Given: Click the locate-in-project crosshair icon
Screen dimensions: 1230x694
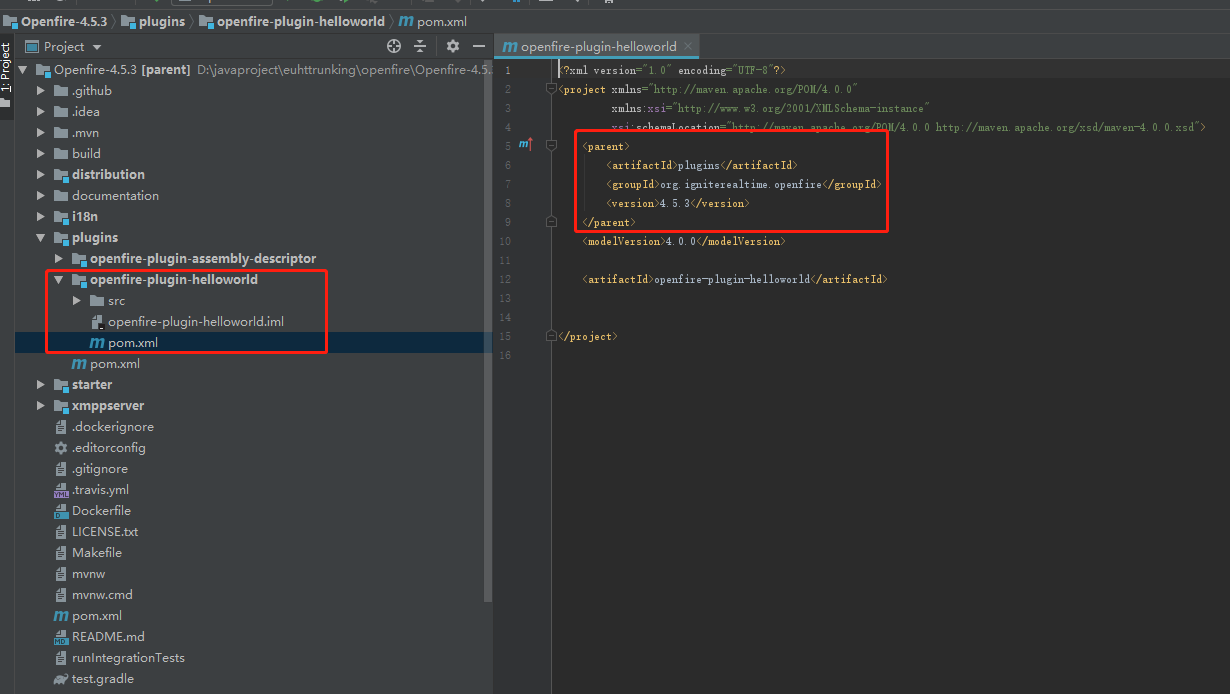Looking at the screenshot, I should [394, 46].
